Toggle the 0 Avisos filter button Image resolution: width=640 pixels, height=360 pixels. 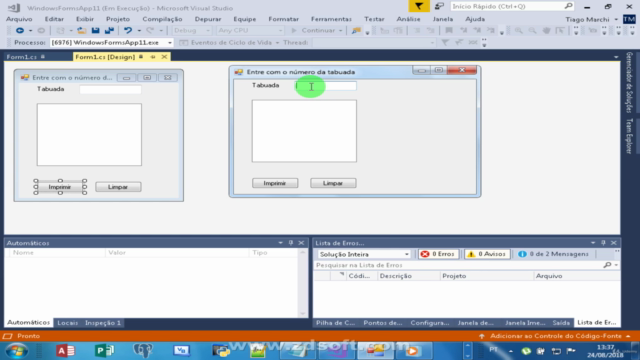point(487,254)
